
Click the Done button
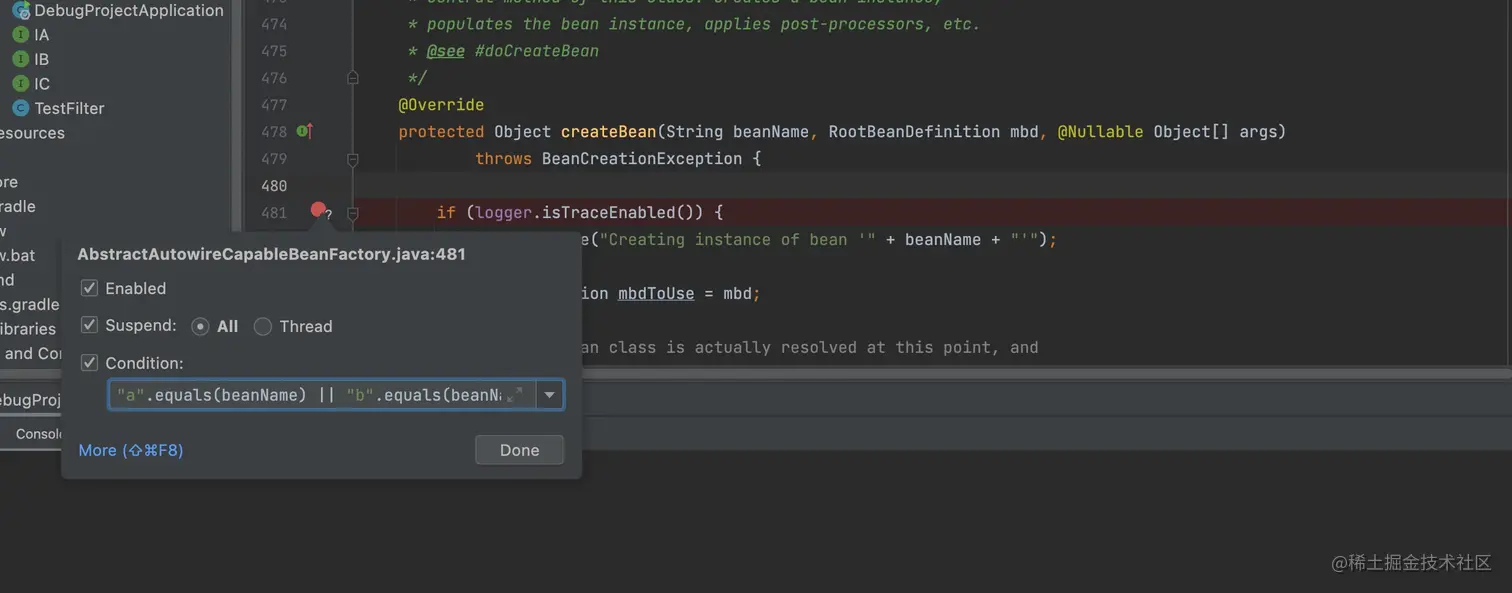tap(519, 450)
